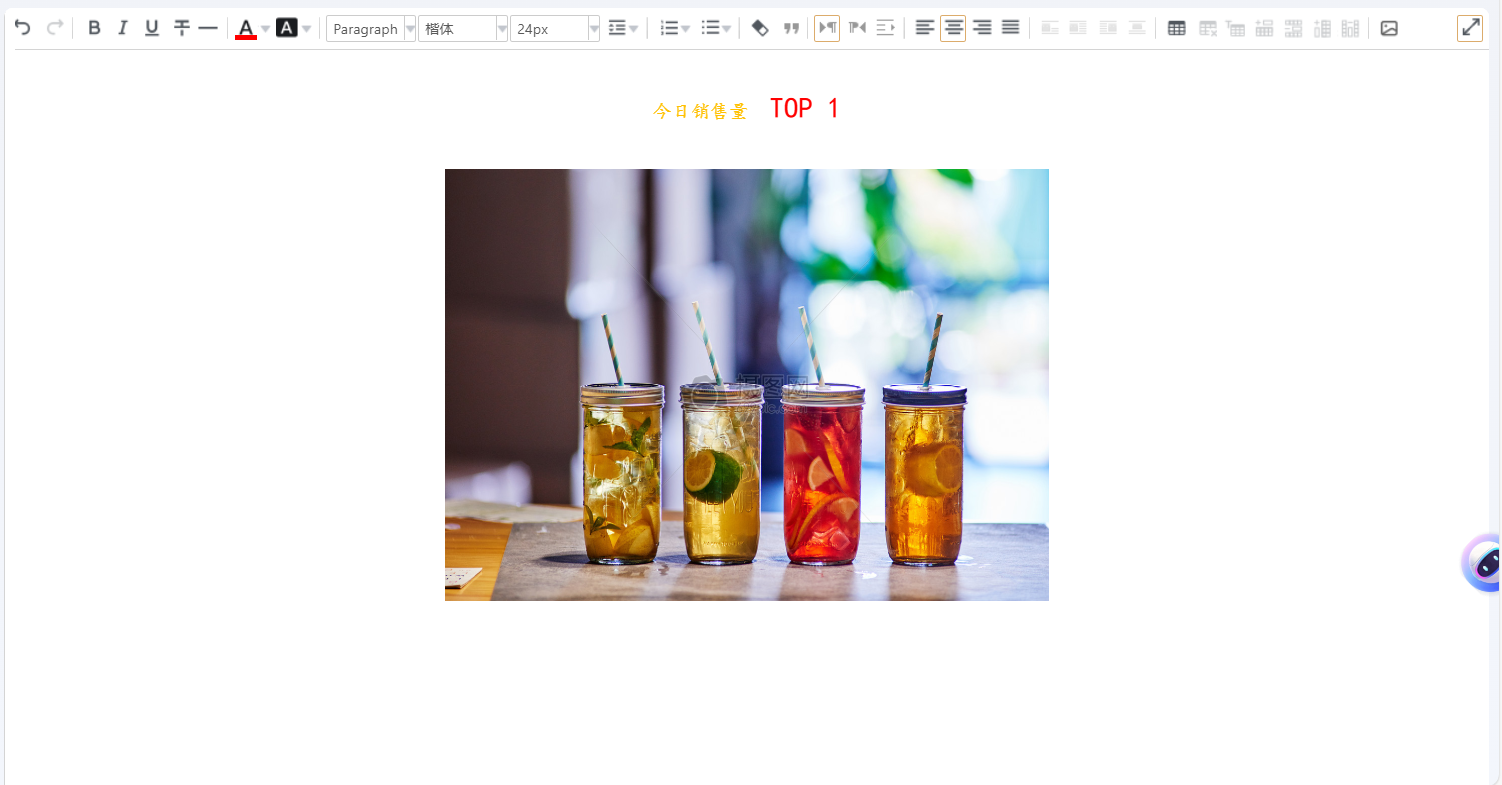Image resolution: width=1502 pixels, height=785 pixels.
Task: Toggle fullscreen editor mode
Action: (1470, 28)
